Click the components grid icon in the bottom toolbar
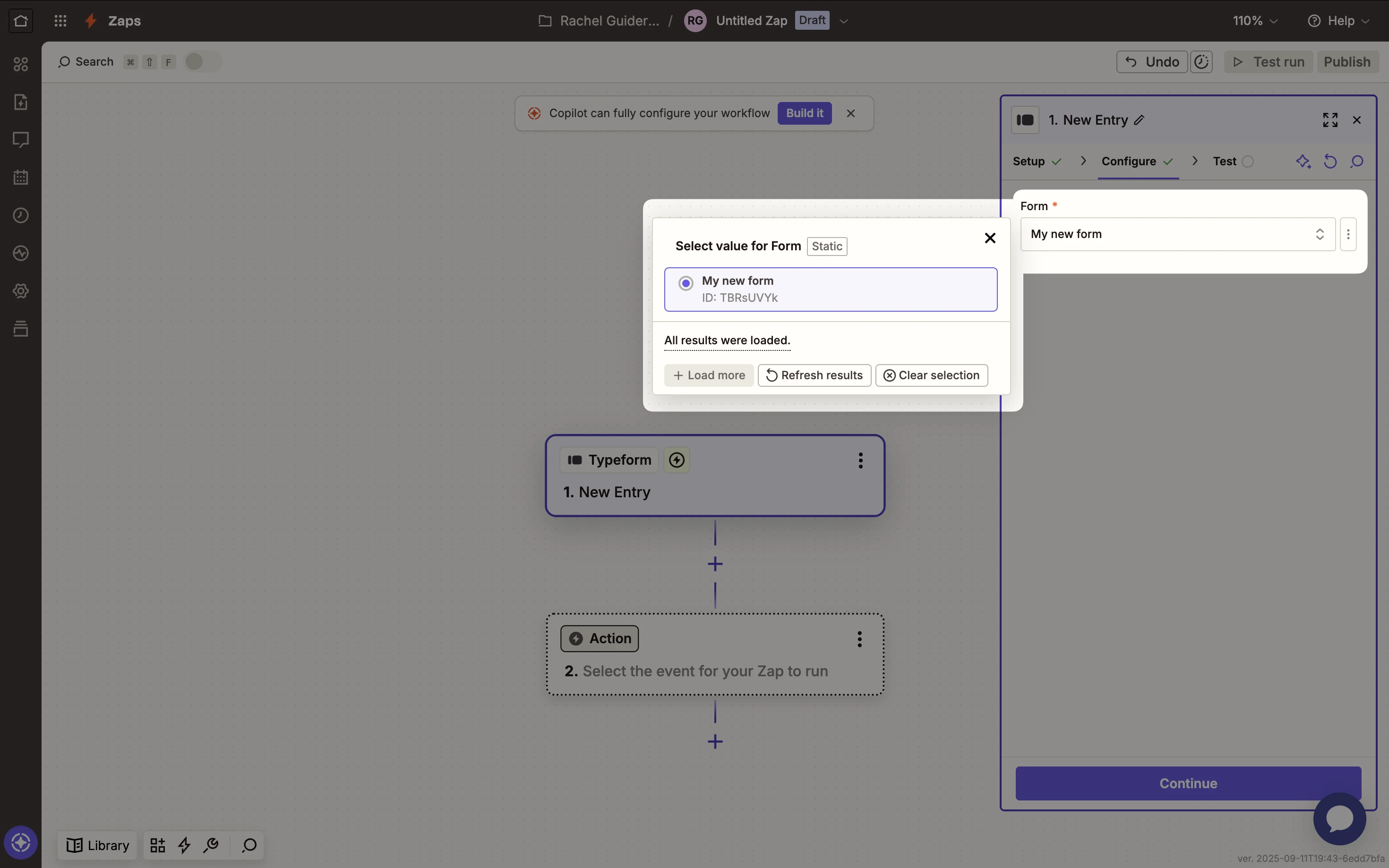Screen dimensions: 1389x868 (157, 846)
